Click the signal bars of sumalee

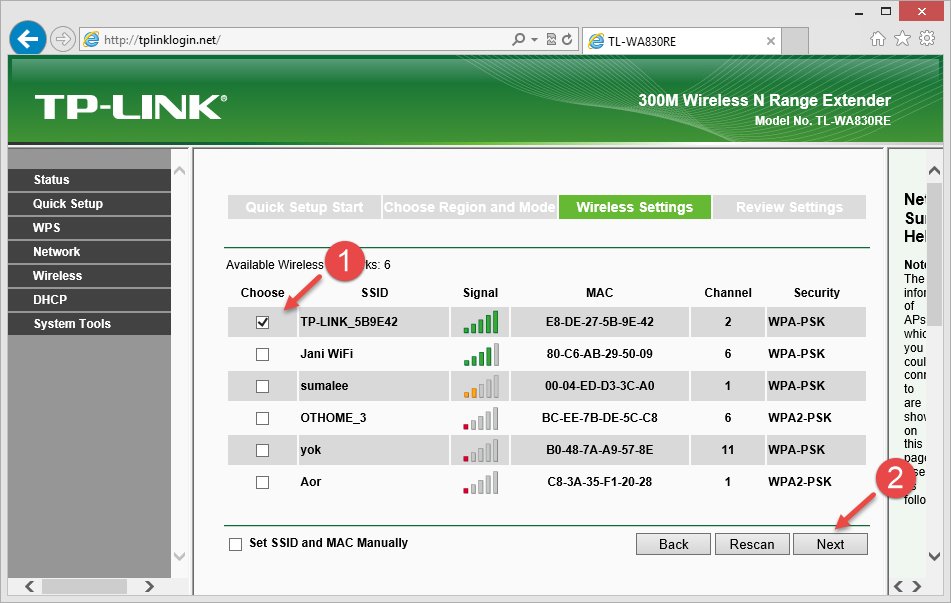click(480, 386)
